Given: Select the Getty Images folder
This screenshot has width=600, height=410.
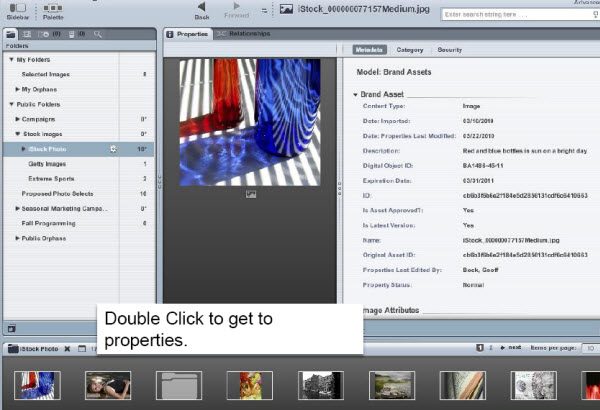Looking at the screenshot, I should click(47, 164).
